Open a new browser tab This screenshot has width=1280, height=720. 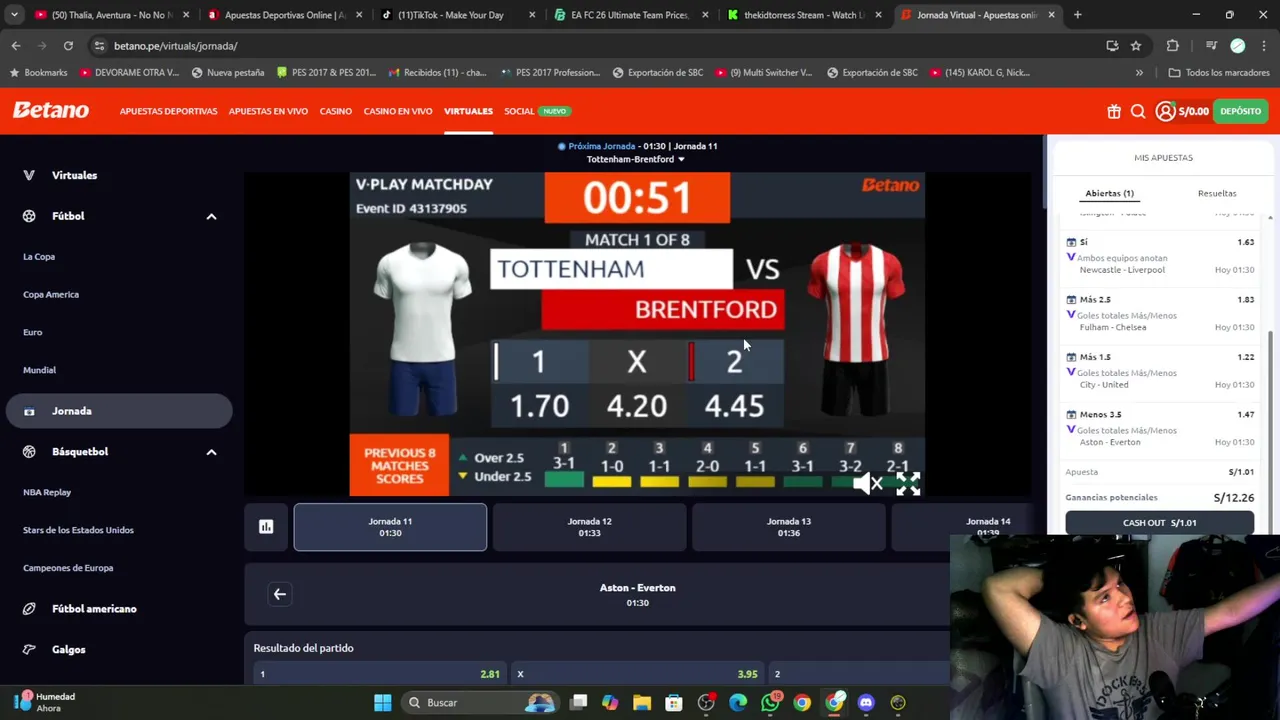(1077, 15)
